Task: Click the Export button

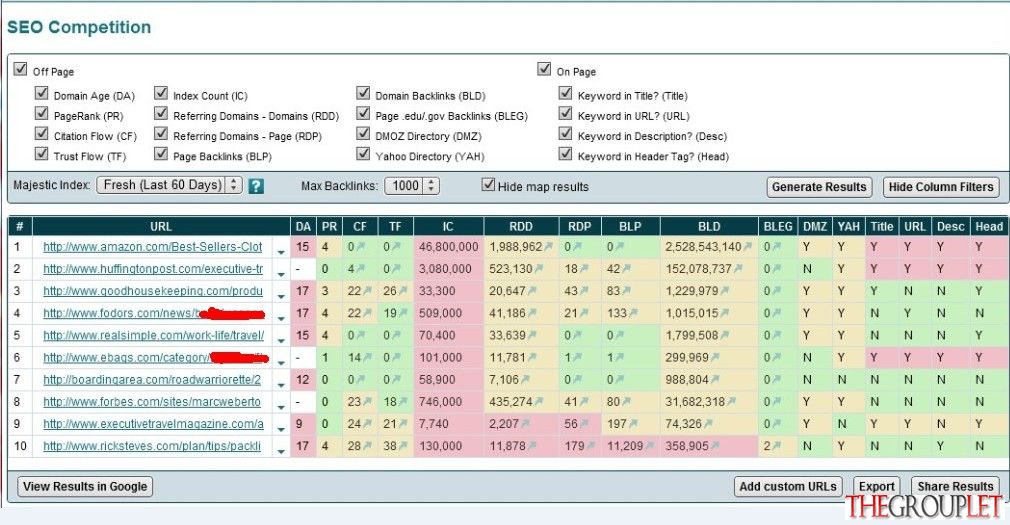Action: (877, 486)
